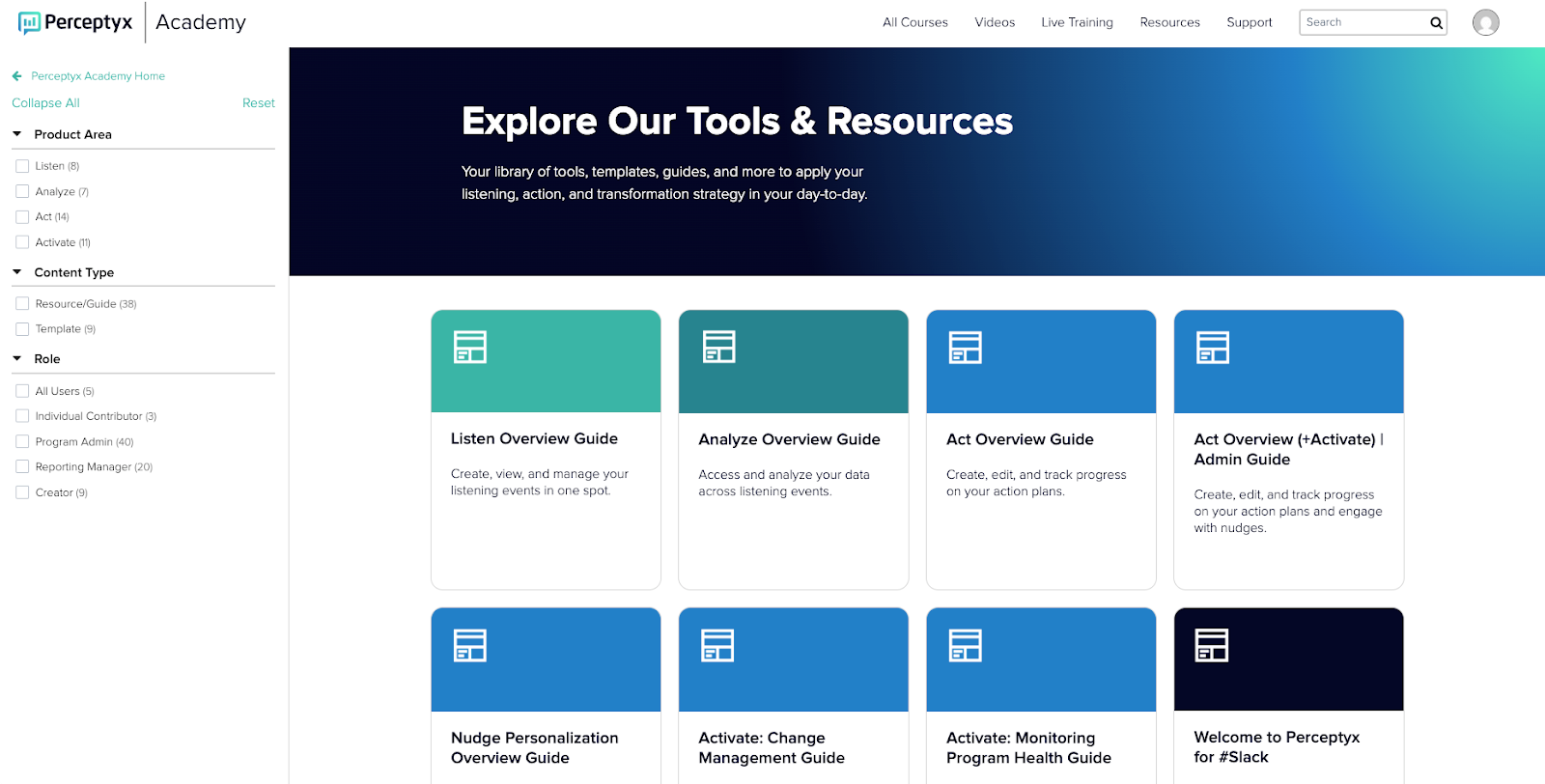
Task: Click the search magnifier icon
Action: tap(1436, 23)
